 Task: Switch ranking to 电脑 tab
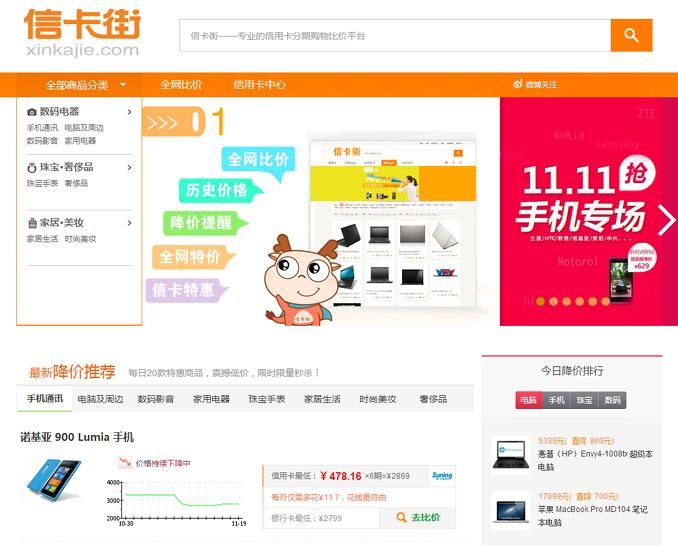pos(529,400)
